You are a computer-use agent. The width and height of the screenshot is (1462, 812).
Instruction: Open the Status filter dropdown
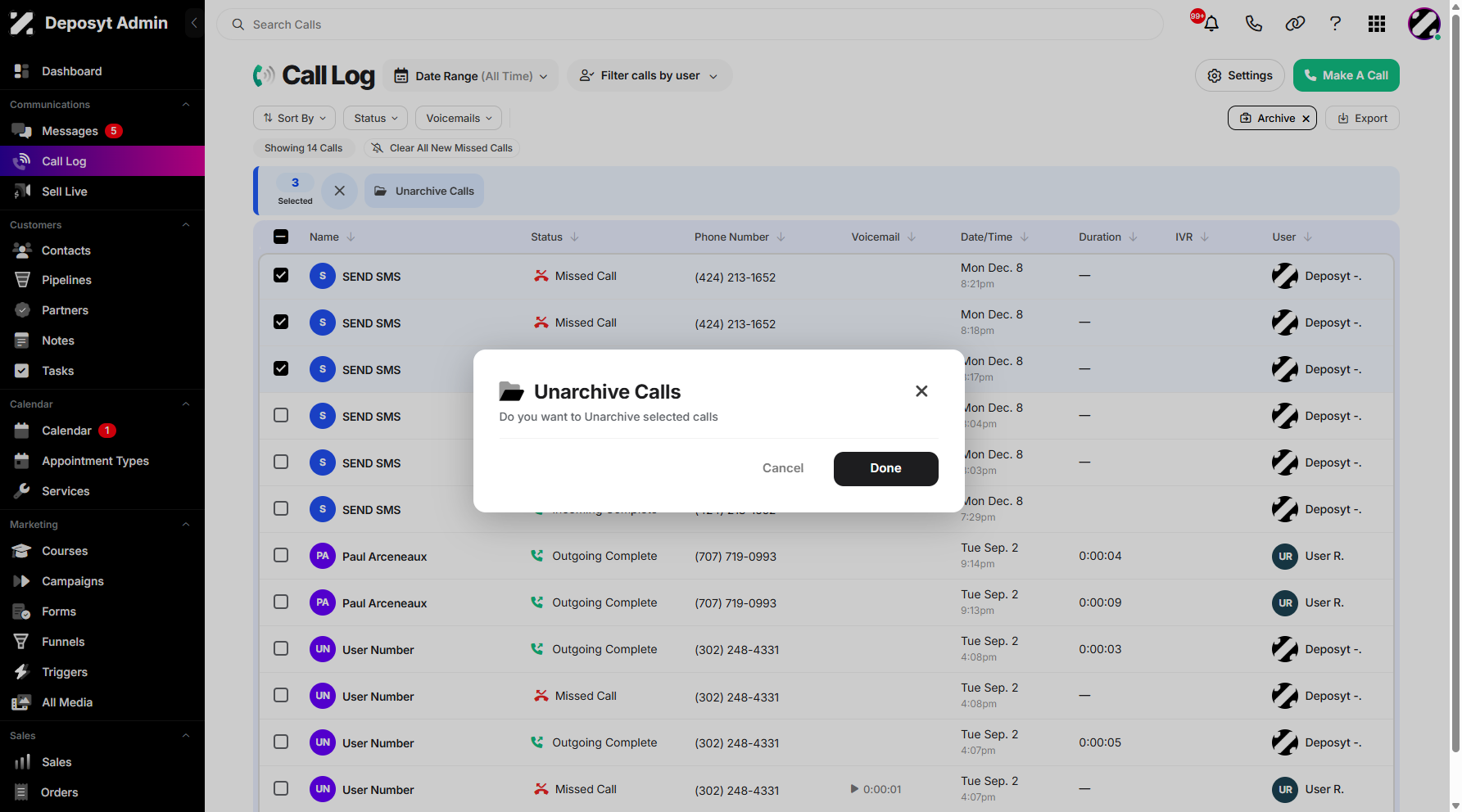click(376, 118)
